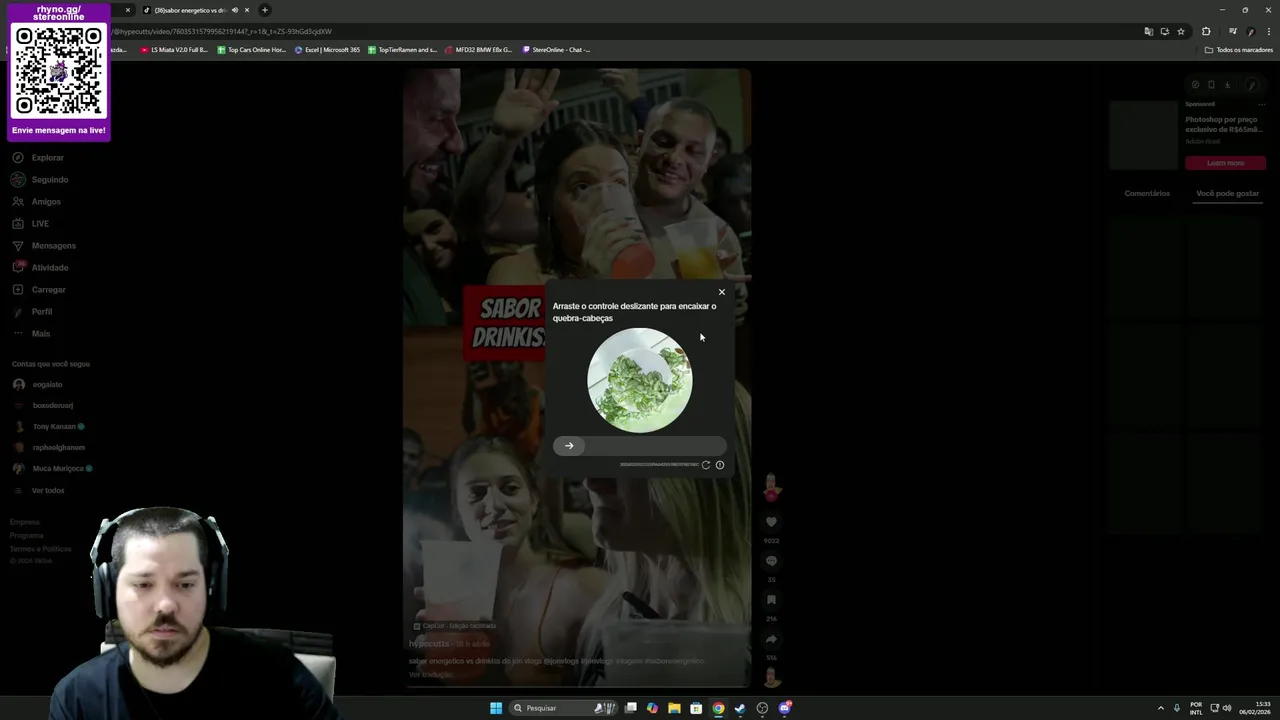Like the video with the heart icon

point(771,522)
